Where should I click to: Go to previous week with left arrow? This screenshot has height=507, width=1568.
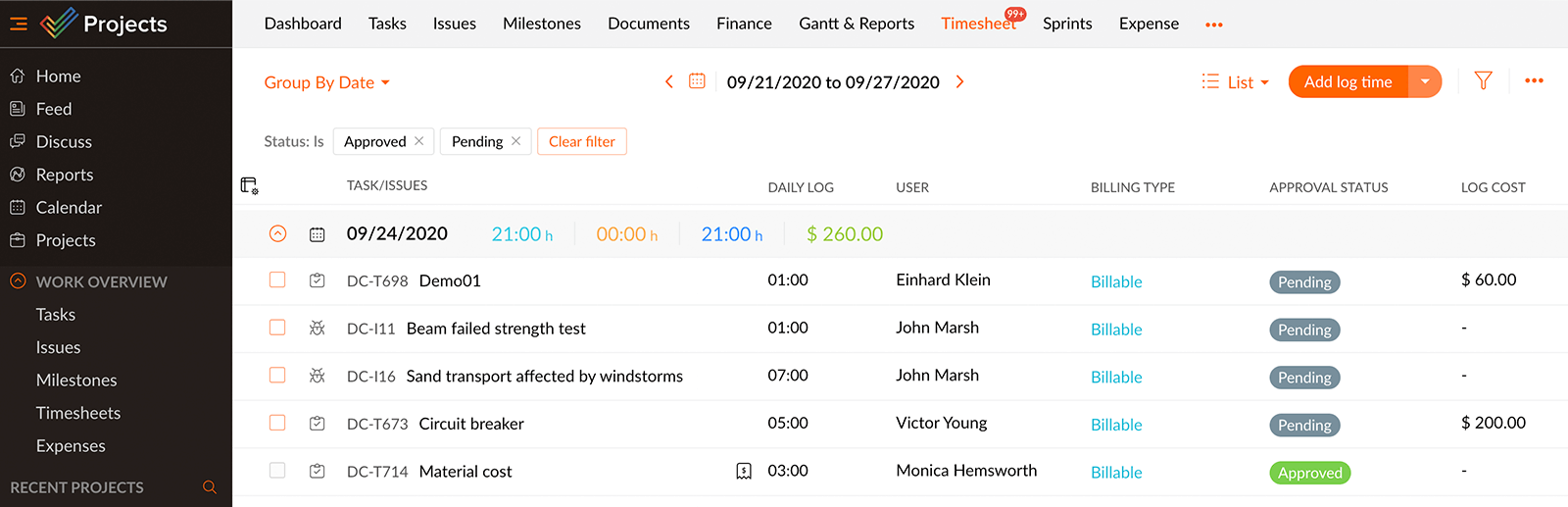(x=669, y=81)
